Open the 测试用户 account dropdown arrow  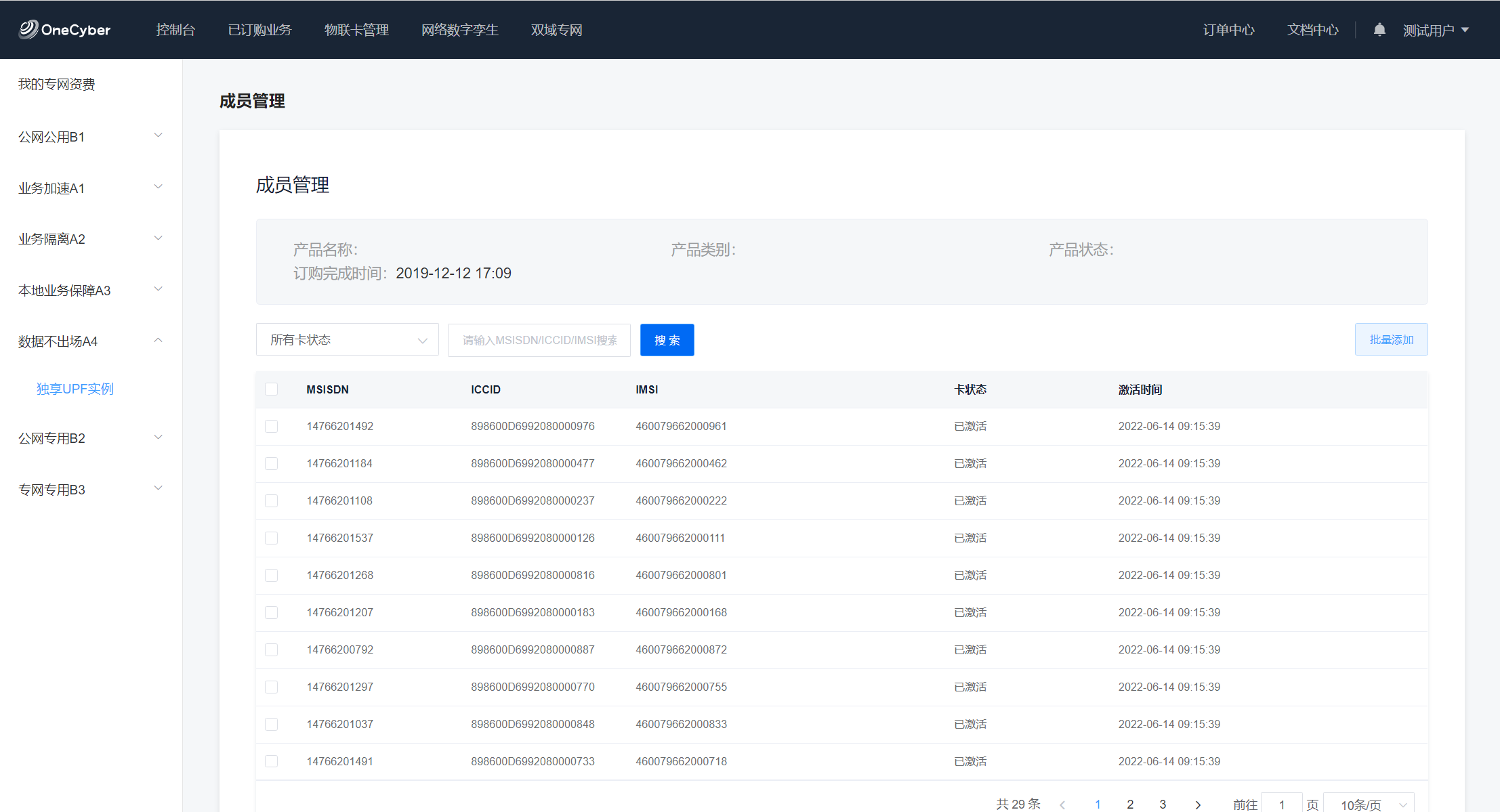click(x=1465, y=30)
